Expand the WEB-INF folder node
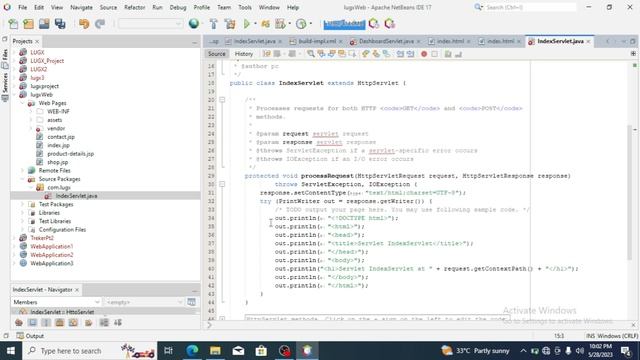Viewport: 640px width, 360px height. coord(31,111)
